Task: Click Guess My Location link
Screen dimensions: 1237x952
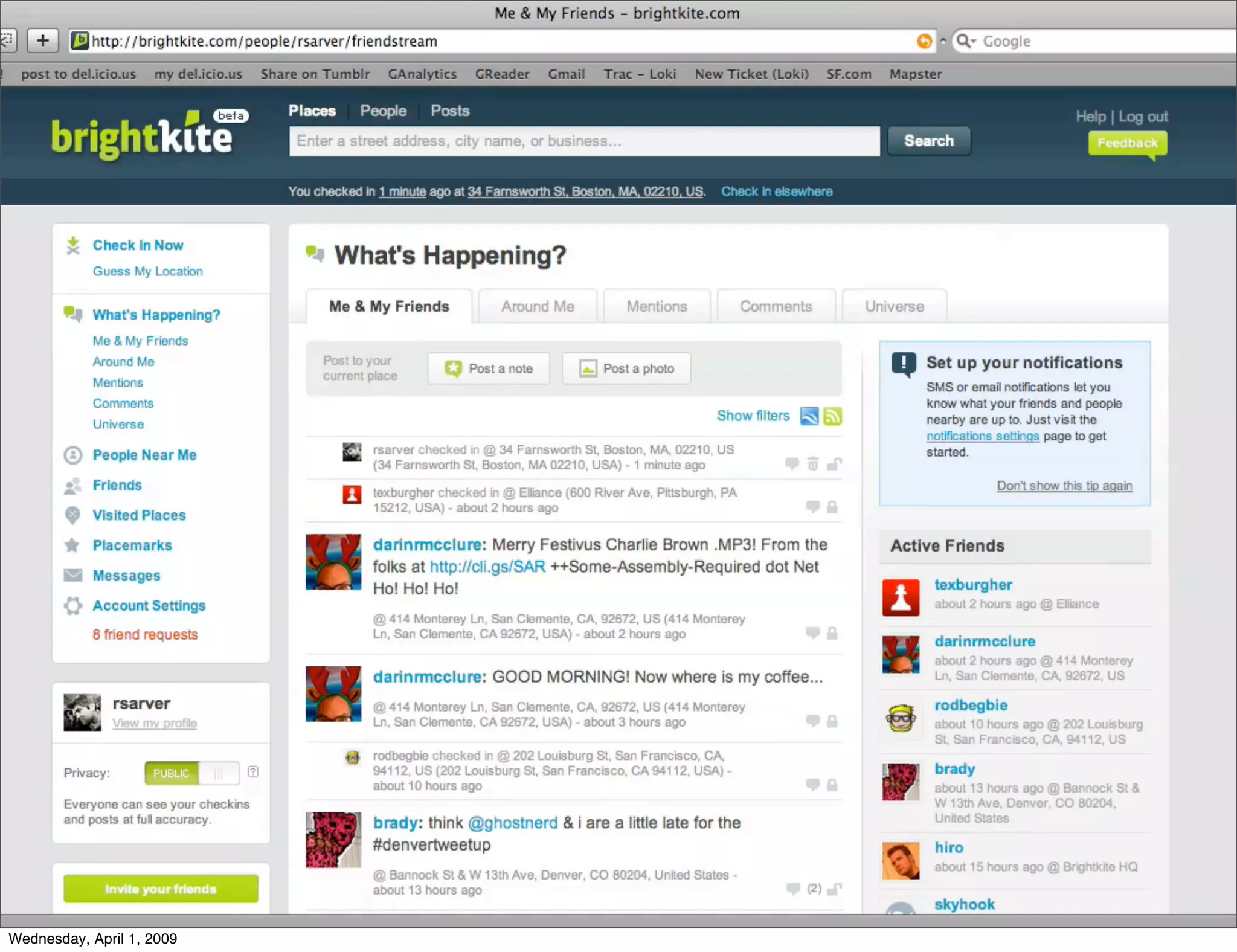Action: click(147, 271)
